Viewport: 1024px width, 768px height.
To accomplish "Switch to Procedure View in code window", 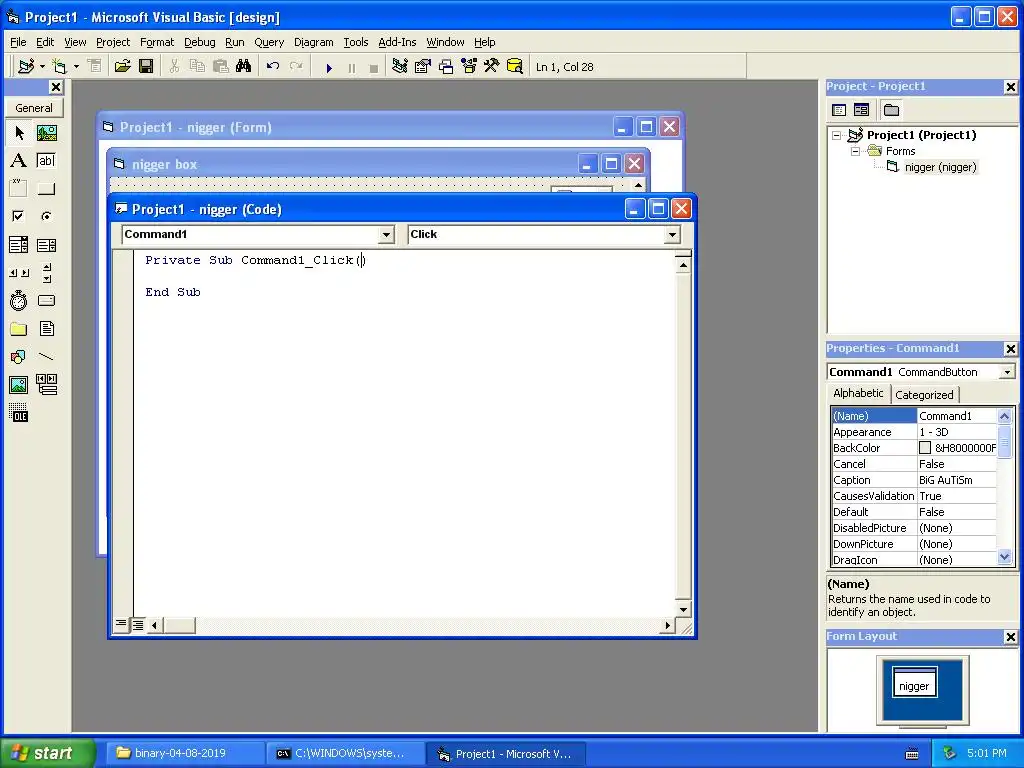I will tap(121, 625).
